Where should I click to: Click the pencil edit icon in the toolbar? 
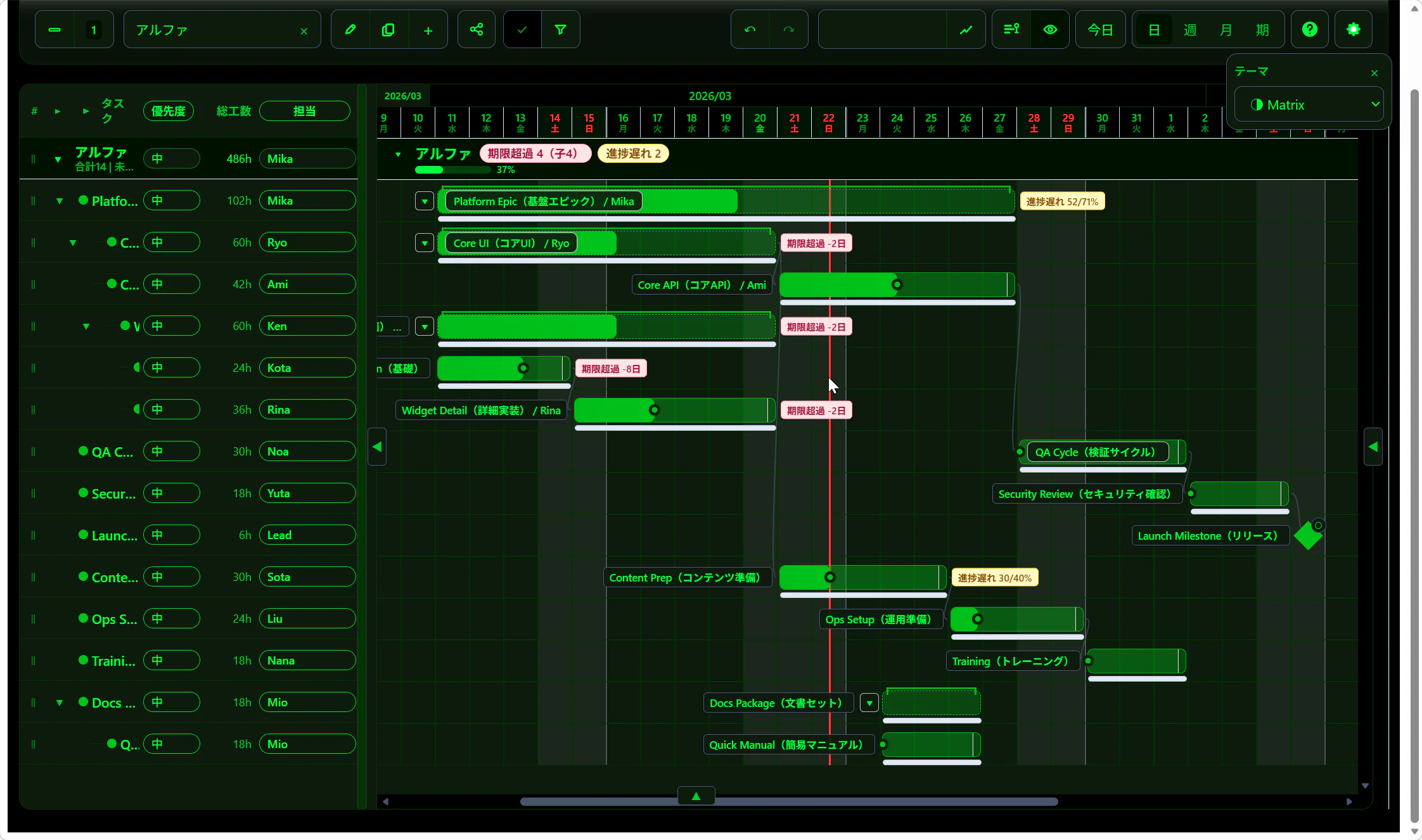(350, 30)
